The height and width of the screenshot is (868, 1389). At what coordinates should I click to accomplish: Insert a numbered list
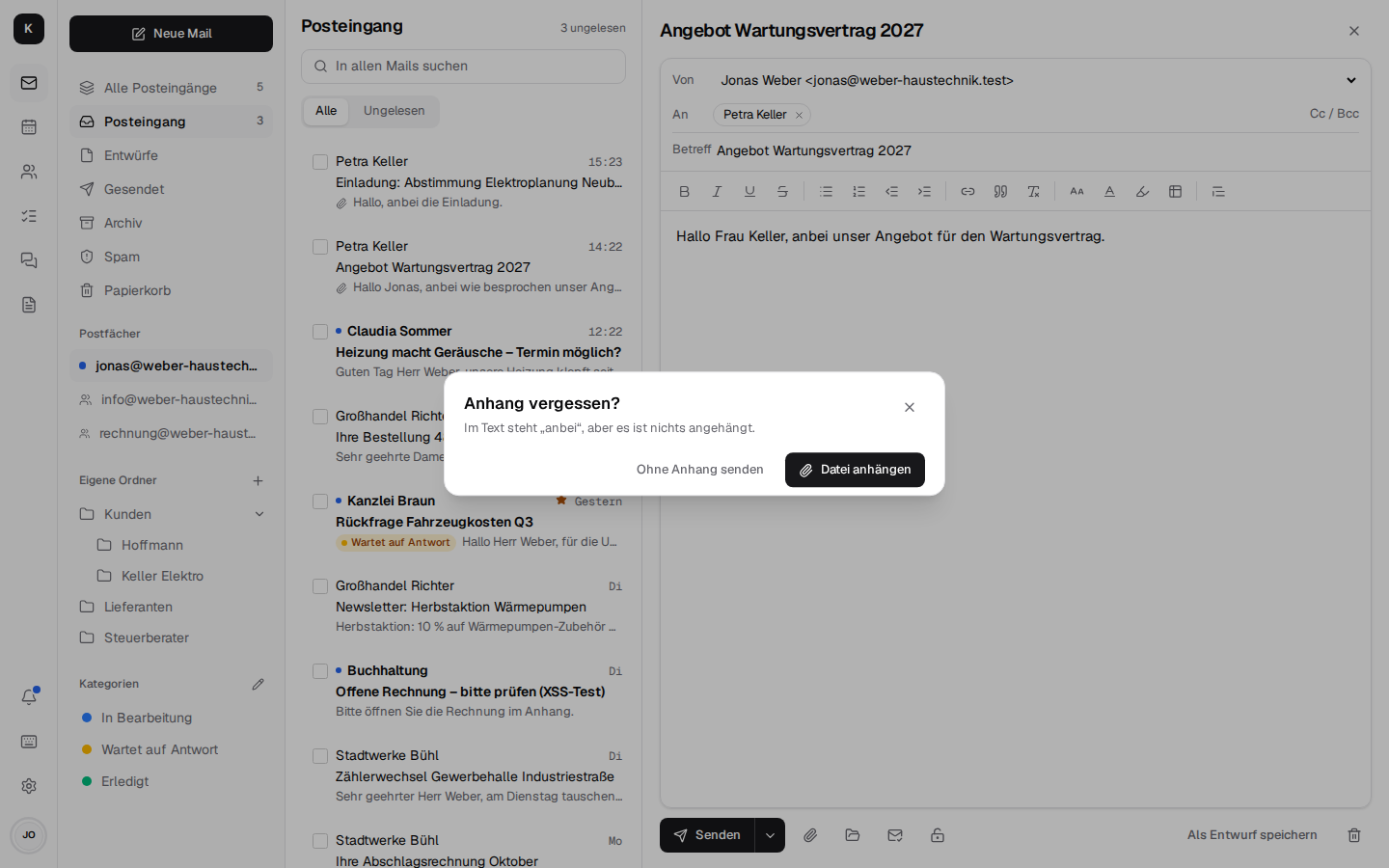[x=858, y=191]
